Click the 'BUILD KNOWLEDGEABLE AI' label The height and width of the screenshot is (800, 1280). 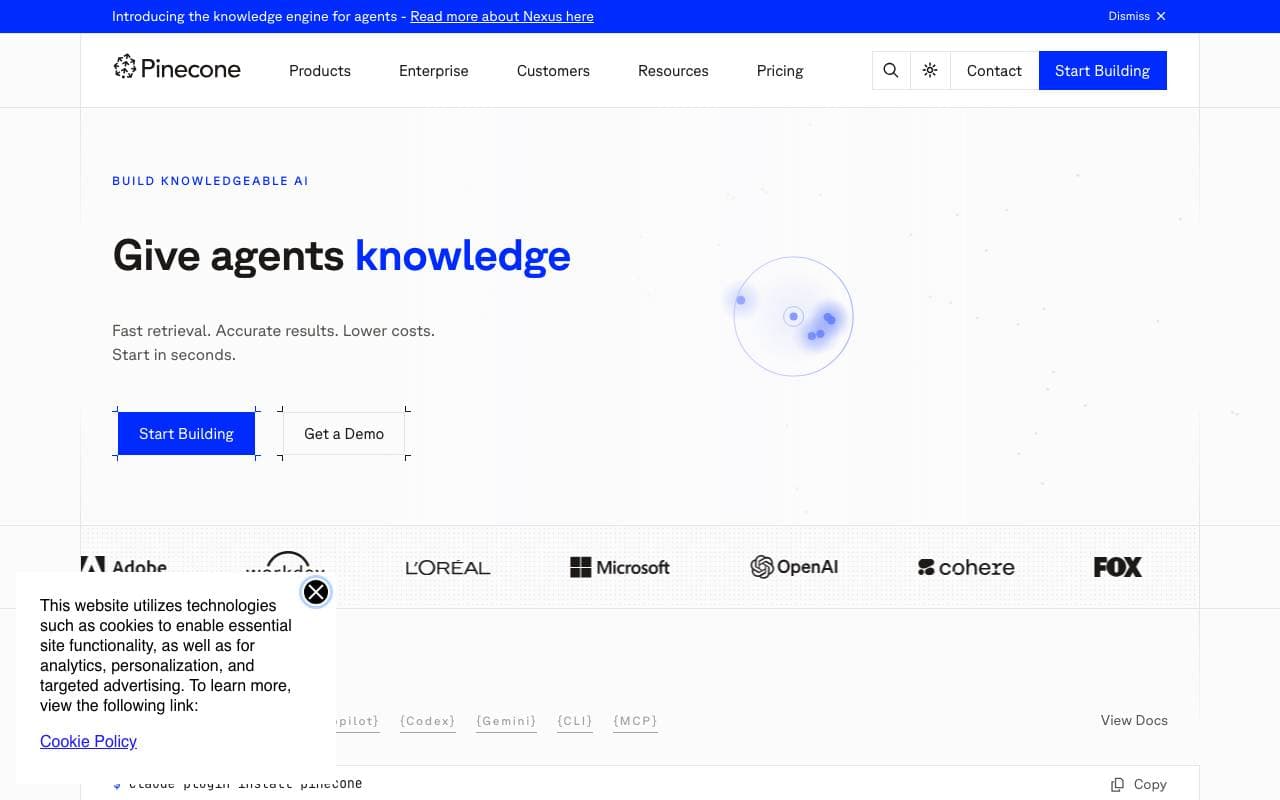tap(210, 181)
